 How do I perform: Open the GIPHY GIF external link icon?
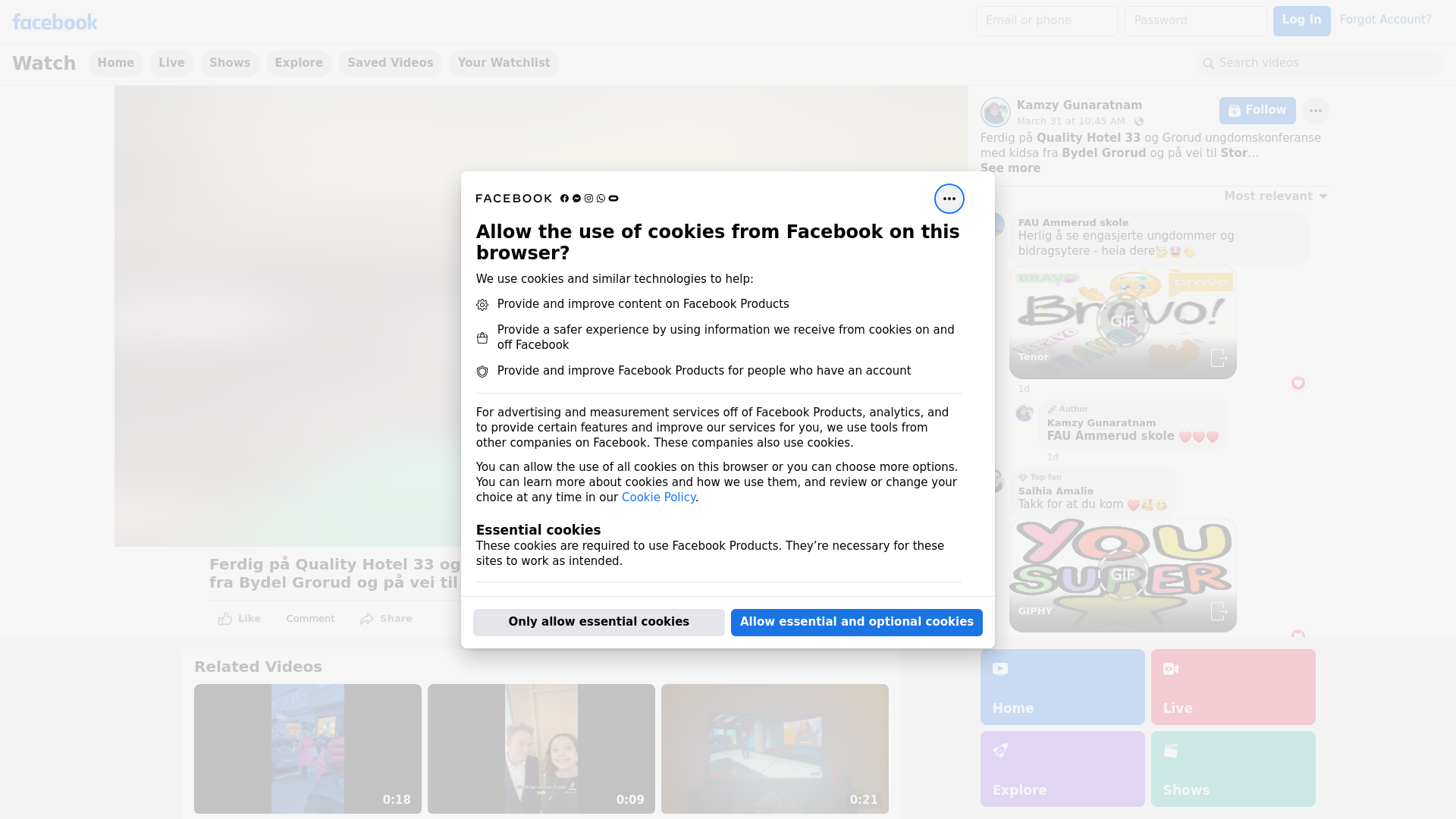1218,611
